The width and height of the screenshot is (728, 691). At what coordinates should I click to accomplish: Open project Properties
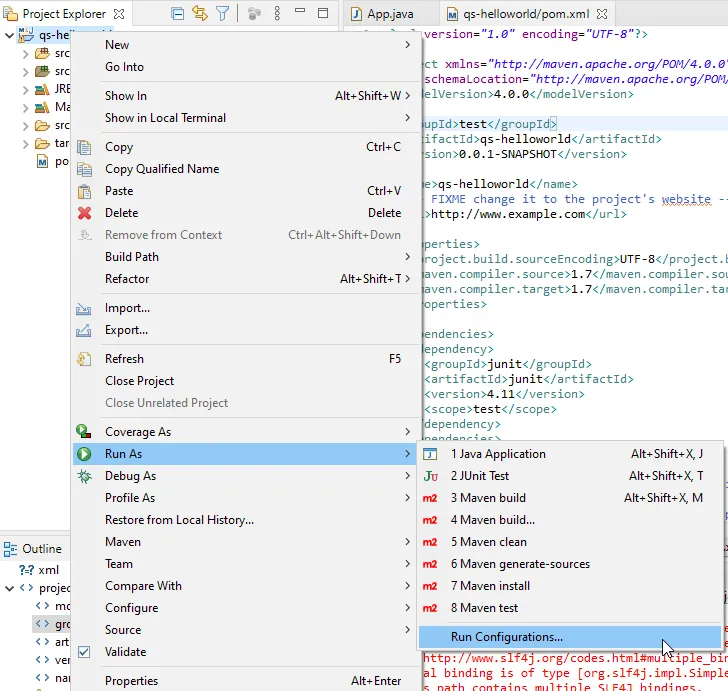246,681
